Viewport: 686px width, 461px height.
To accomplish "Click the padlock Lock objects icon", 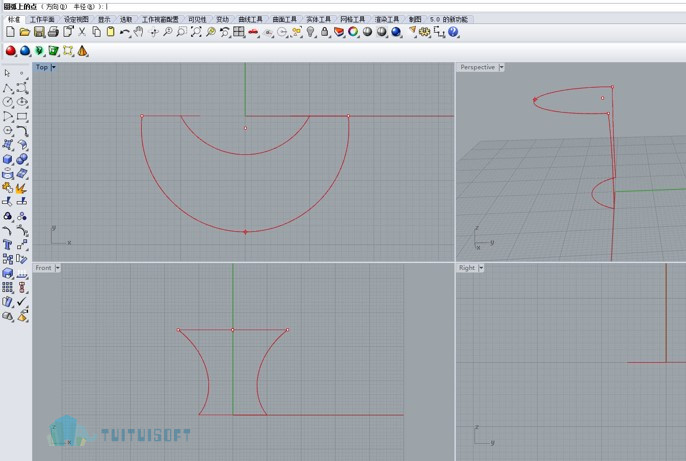I will click(324, 32).
